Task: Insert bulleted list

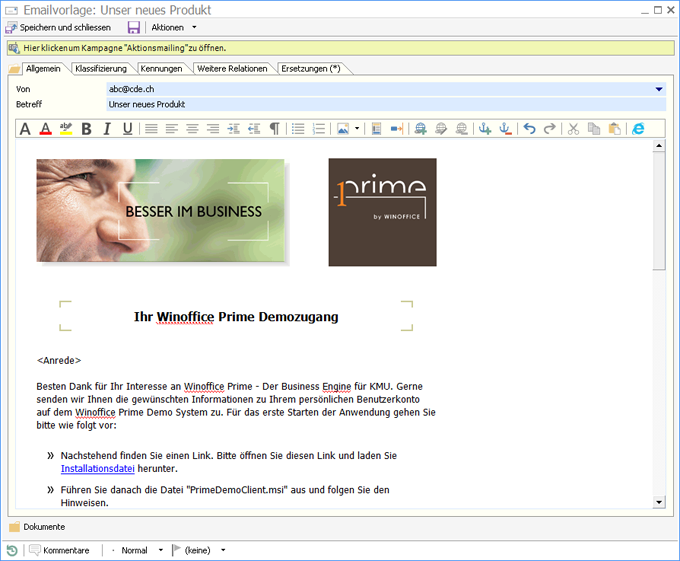Action: (x=298, y=129)
